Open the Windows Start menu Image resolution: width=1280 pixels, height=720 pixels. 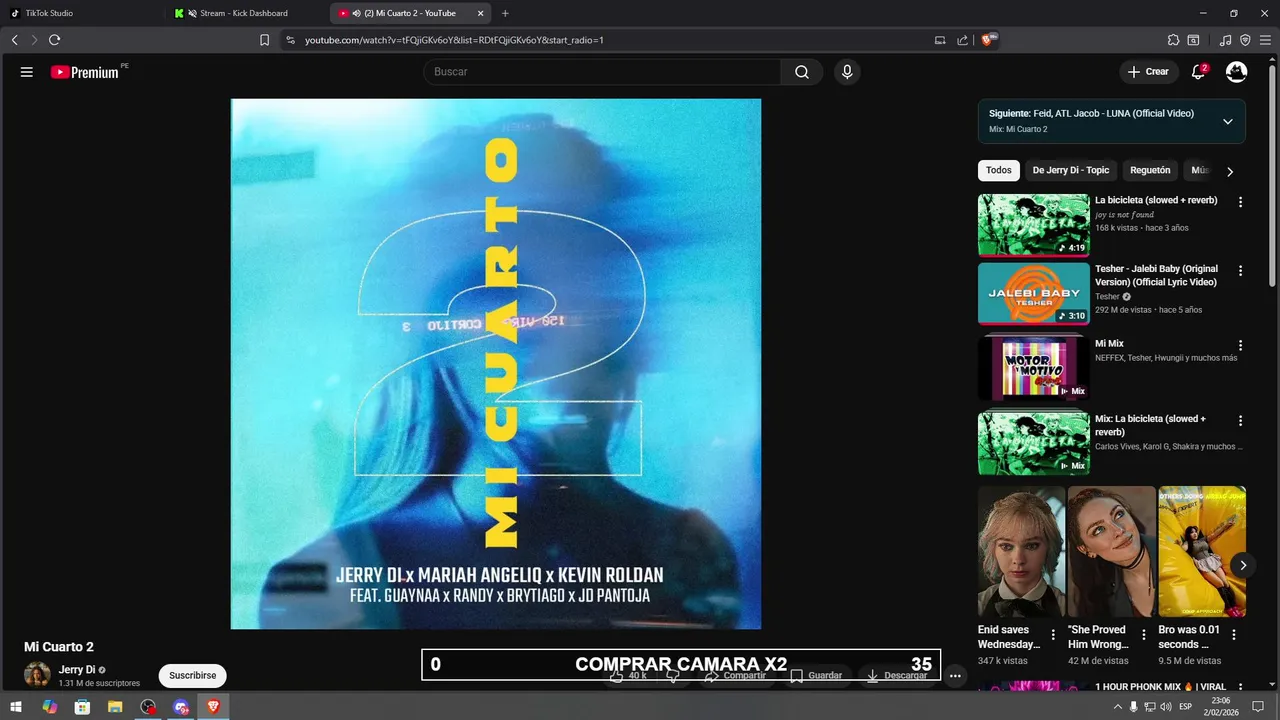[16, 707]
